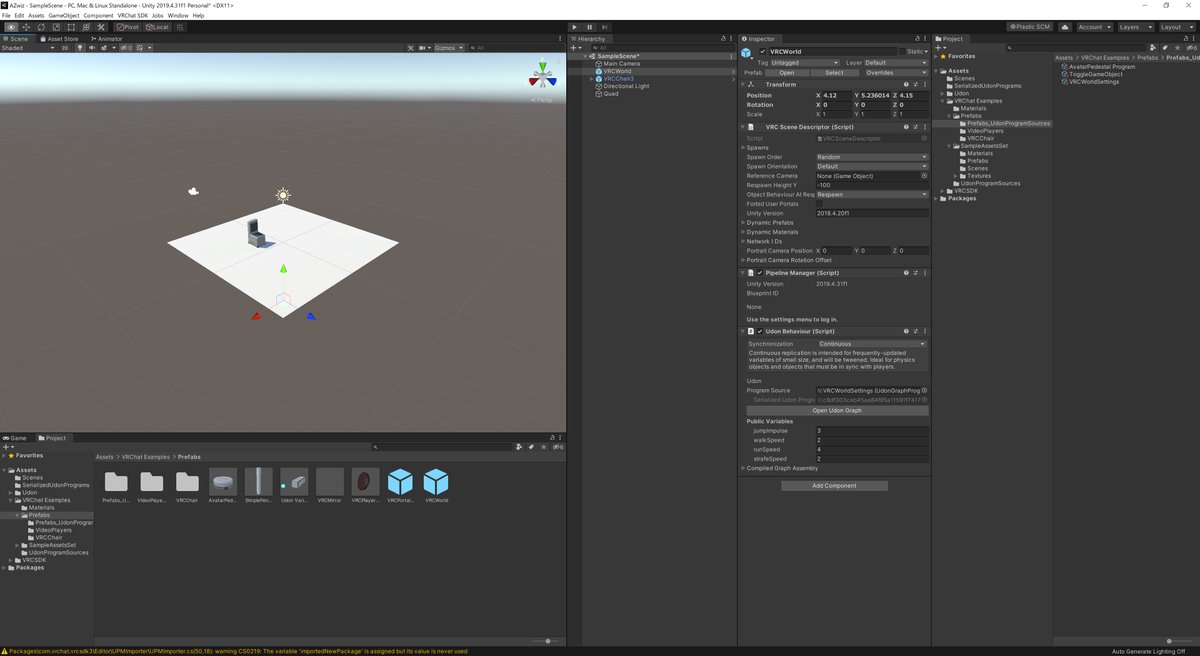Open the Gizmos dropdown
The height and width of the screenshot is (656, 1200).
(447, 48)
